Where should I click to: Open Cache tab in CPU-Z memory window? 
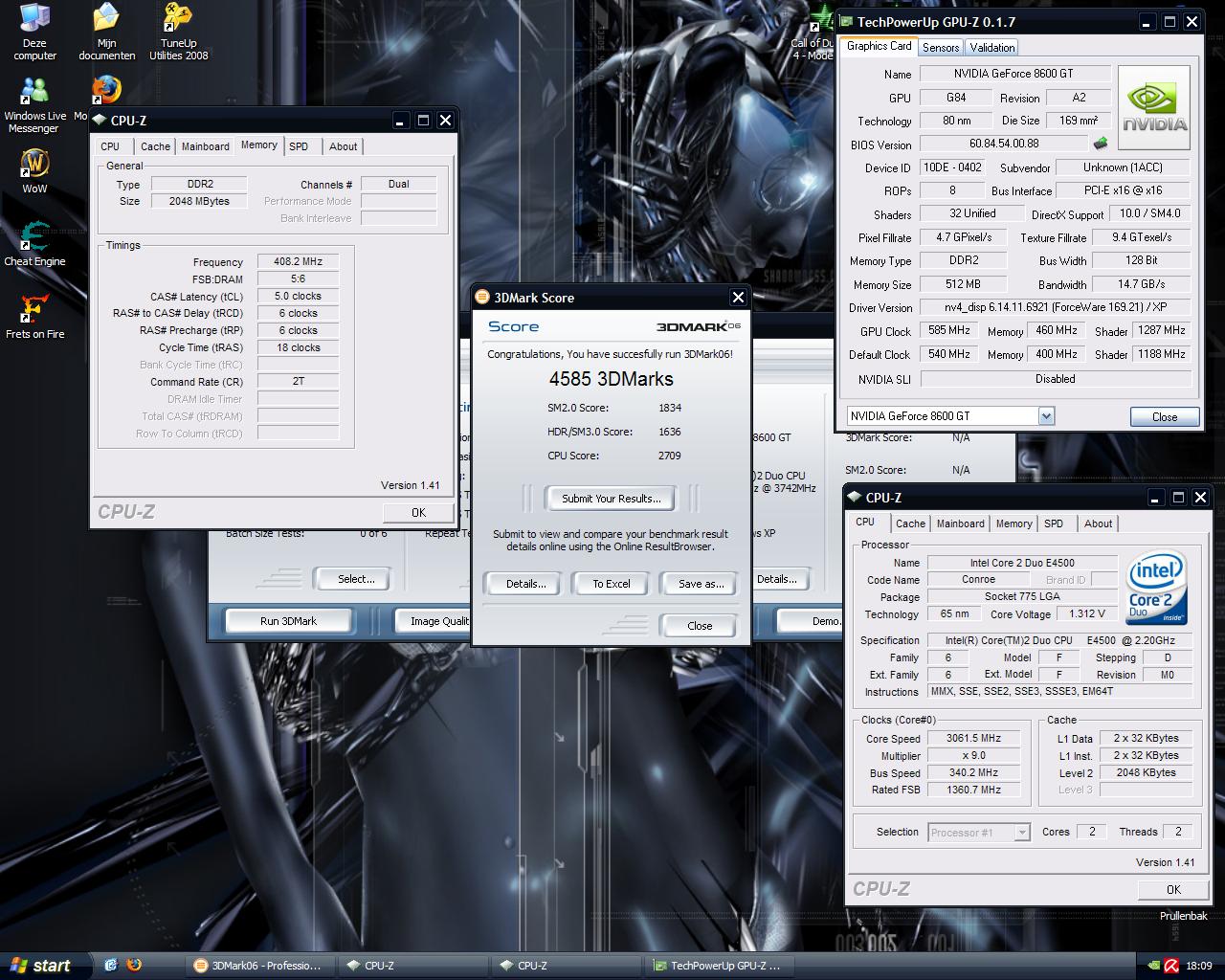coord(155,146)
